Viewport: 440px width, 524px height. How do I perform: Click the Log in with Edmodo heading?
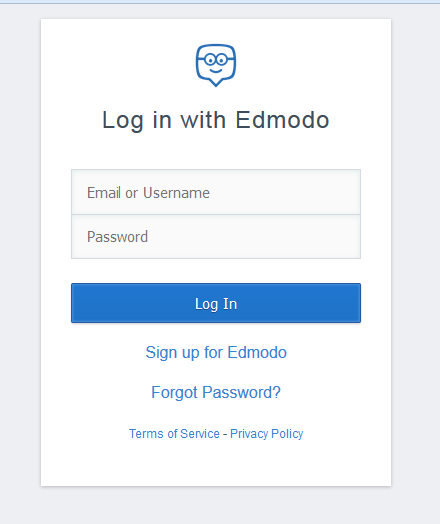216,120
